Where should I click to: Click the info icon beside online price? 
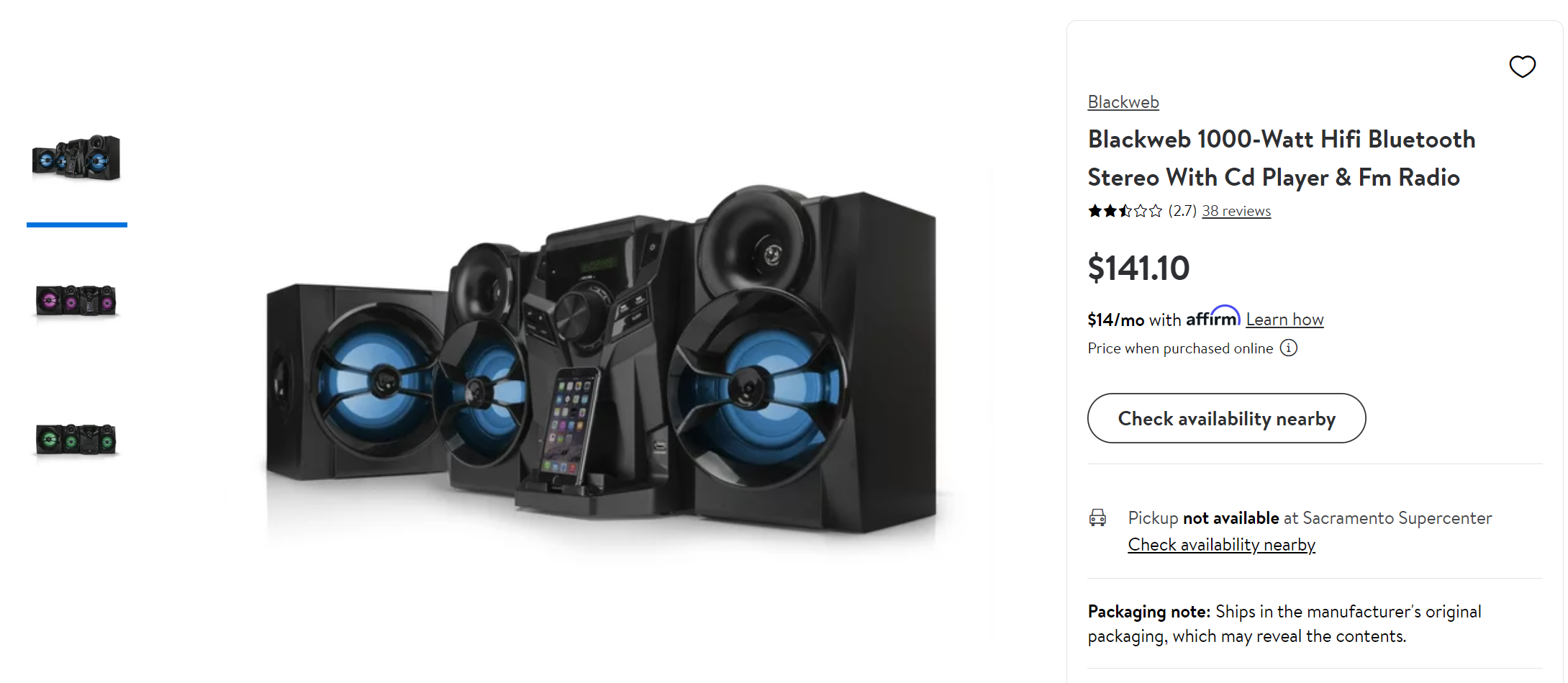pos(1288,348)
